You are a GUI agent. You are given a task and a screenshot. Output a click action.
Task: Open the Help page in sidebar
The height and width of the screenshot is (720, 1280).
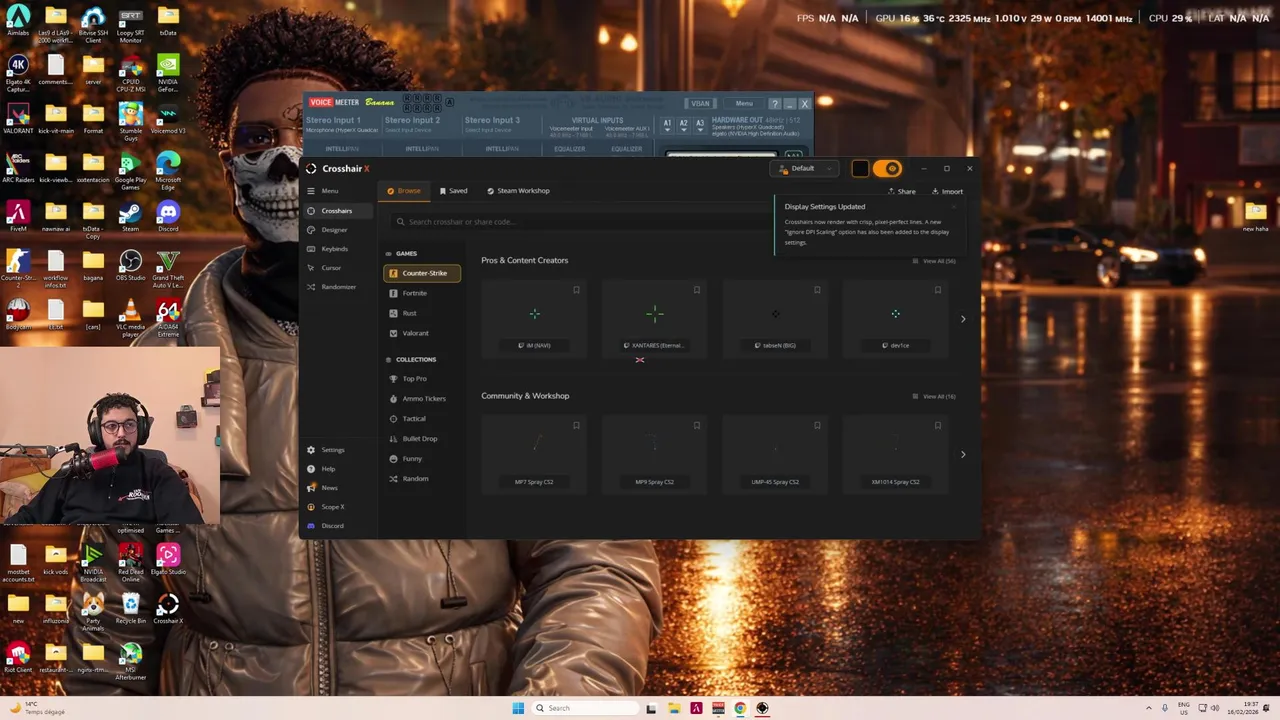(328, 469)
